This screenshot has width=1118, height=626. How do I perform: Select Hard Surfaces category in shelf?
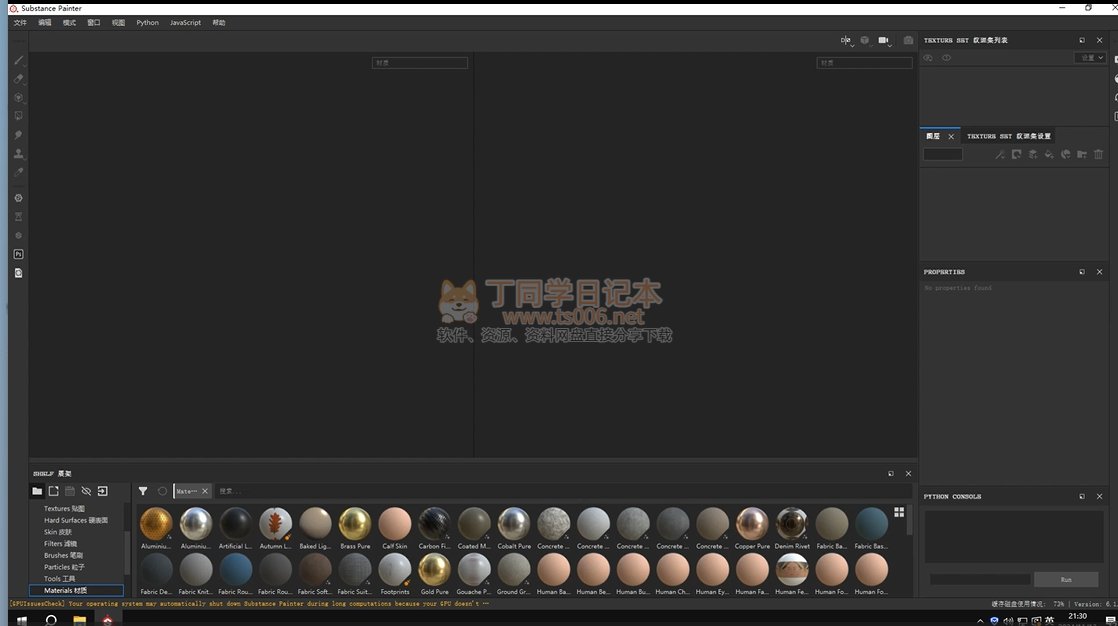pyautogui.click(x=75, y=520)
